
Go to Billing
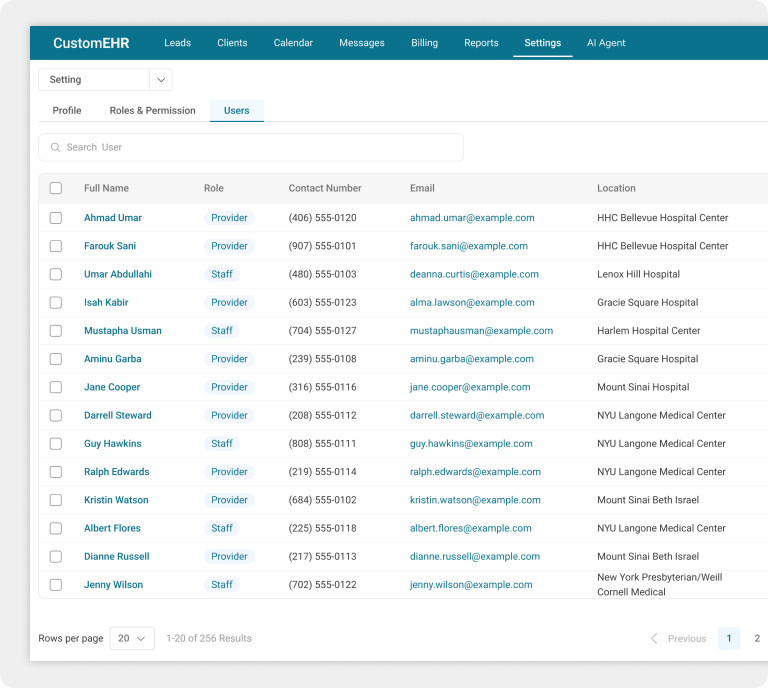(424, 43)
